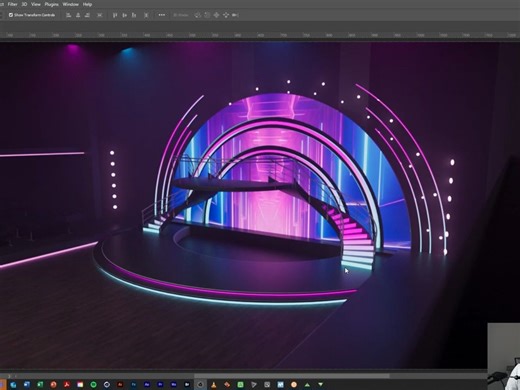Open Microsoft Word from the taskbar

[27, 385]
